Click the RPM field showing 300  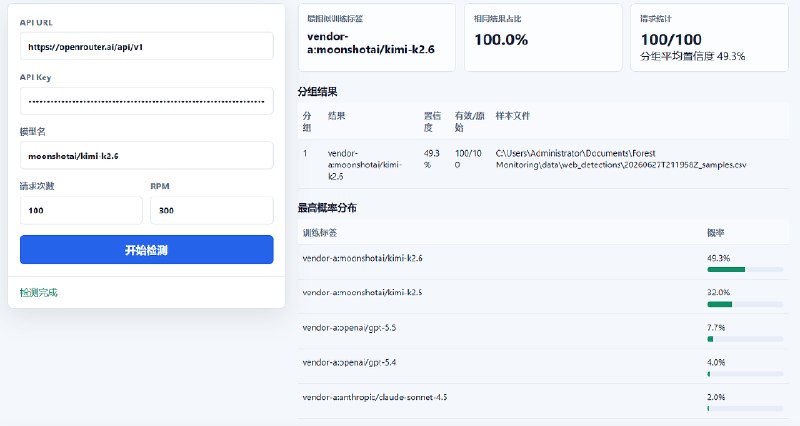(212, 210)
